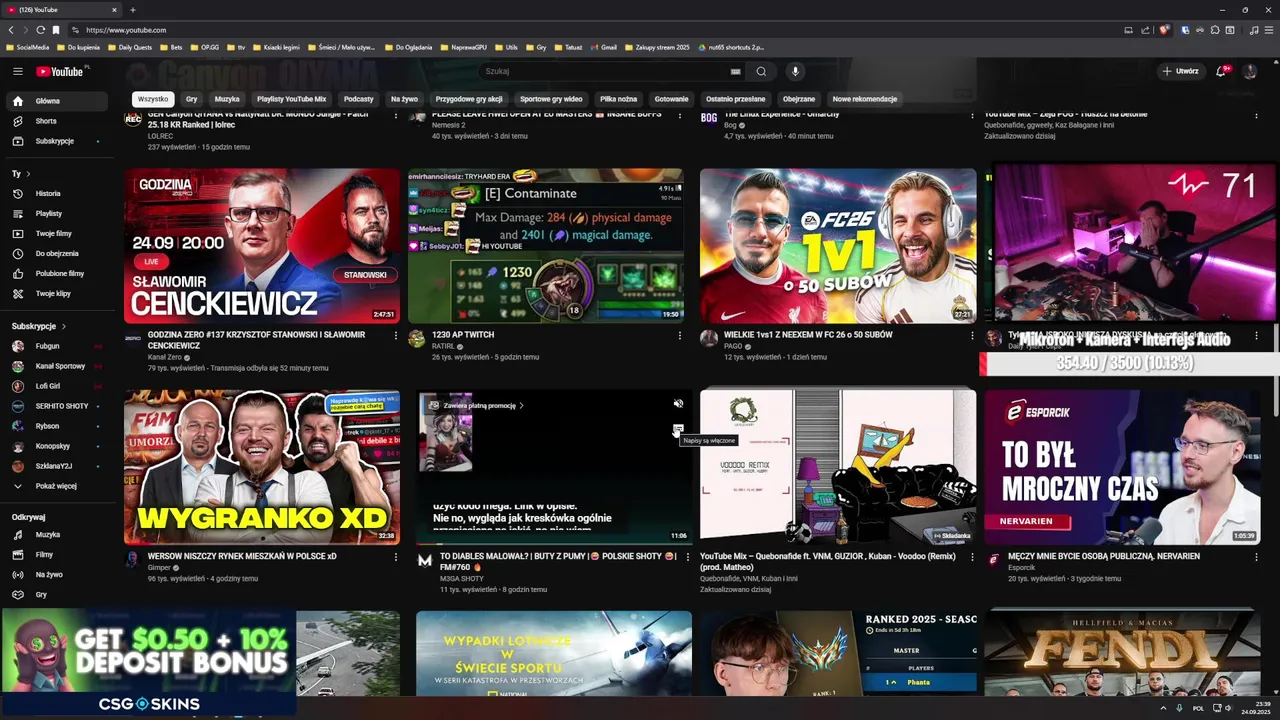Expand the Subskrypcje heading chevron
Image resolution: width=1280 pixels, height=720 pixels.
(x=64, y=326)
